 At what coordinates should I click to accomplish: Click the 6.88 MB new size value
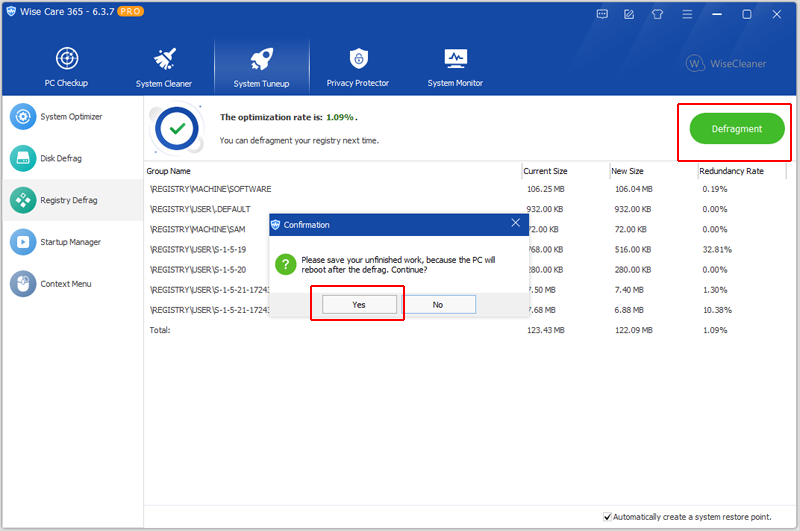(629, 310)
